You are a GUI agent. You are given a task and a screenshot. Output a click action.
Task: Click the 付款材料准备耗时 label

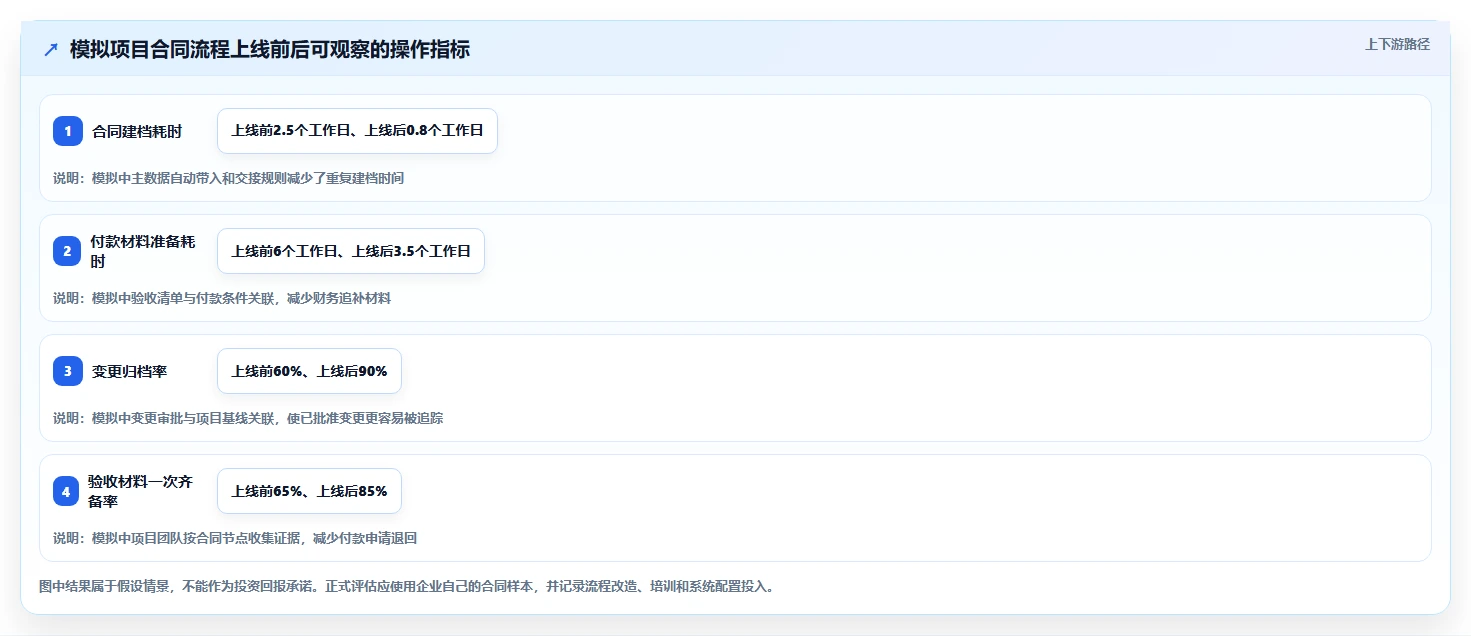(143, 251)
